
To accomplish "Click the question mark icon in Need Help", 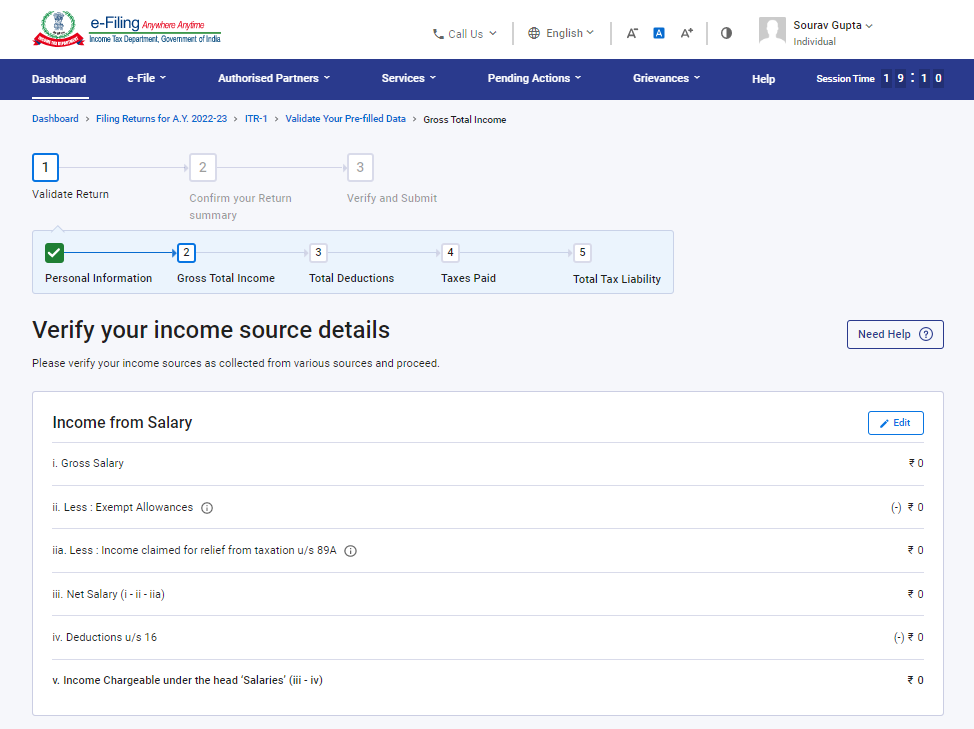I will tap(926, 334).
